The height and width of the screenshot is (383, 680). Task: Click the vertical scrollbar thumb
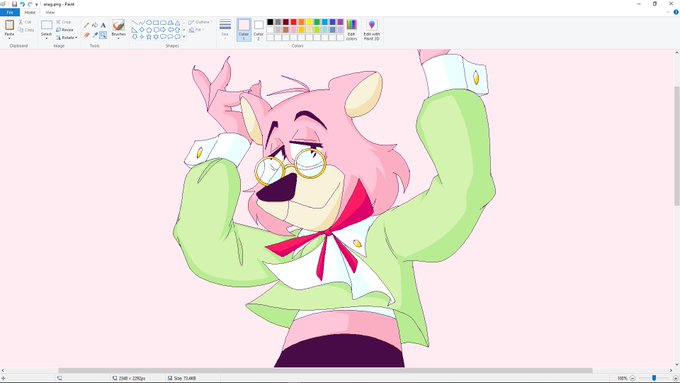click(x=677, y=146)
